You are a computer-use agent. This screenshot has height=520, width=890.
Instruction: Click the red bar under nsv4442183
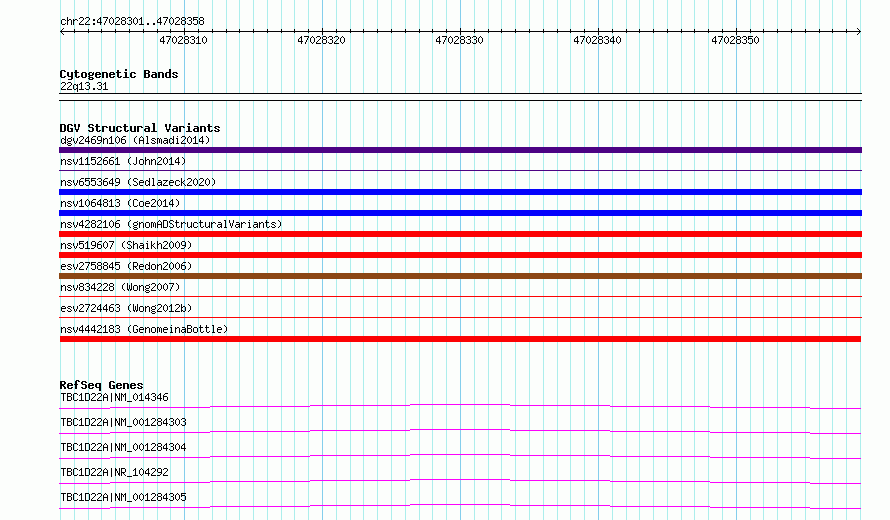click(x=460, y=339)
